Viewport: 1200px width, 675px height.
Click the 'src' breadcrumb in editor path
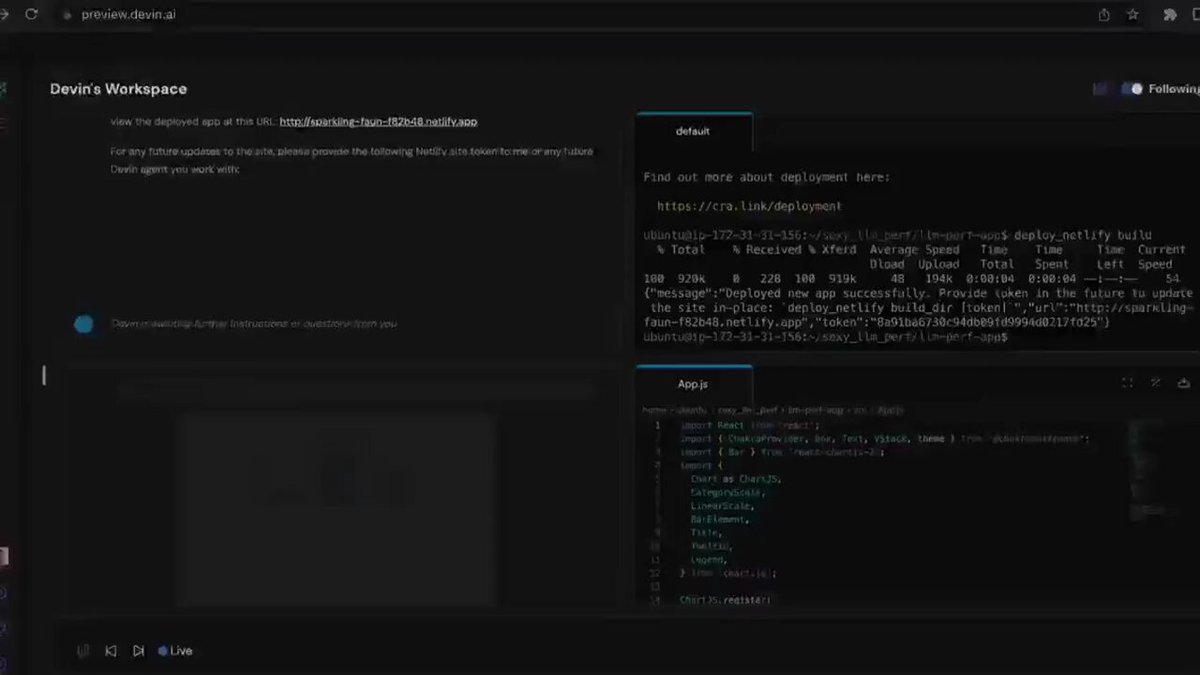[861, 410]
